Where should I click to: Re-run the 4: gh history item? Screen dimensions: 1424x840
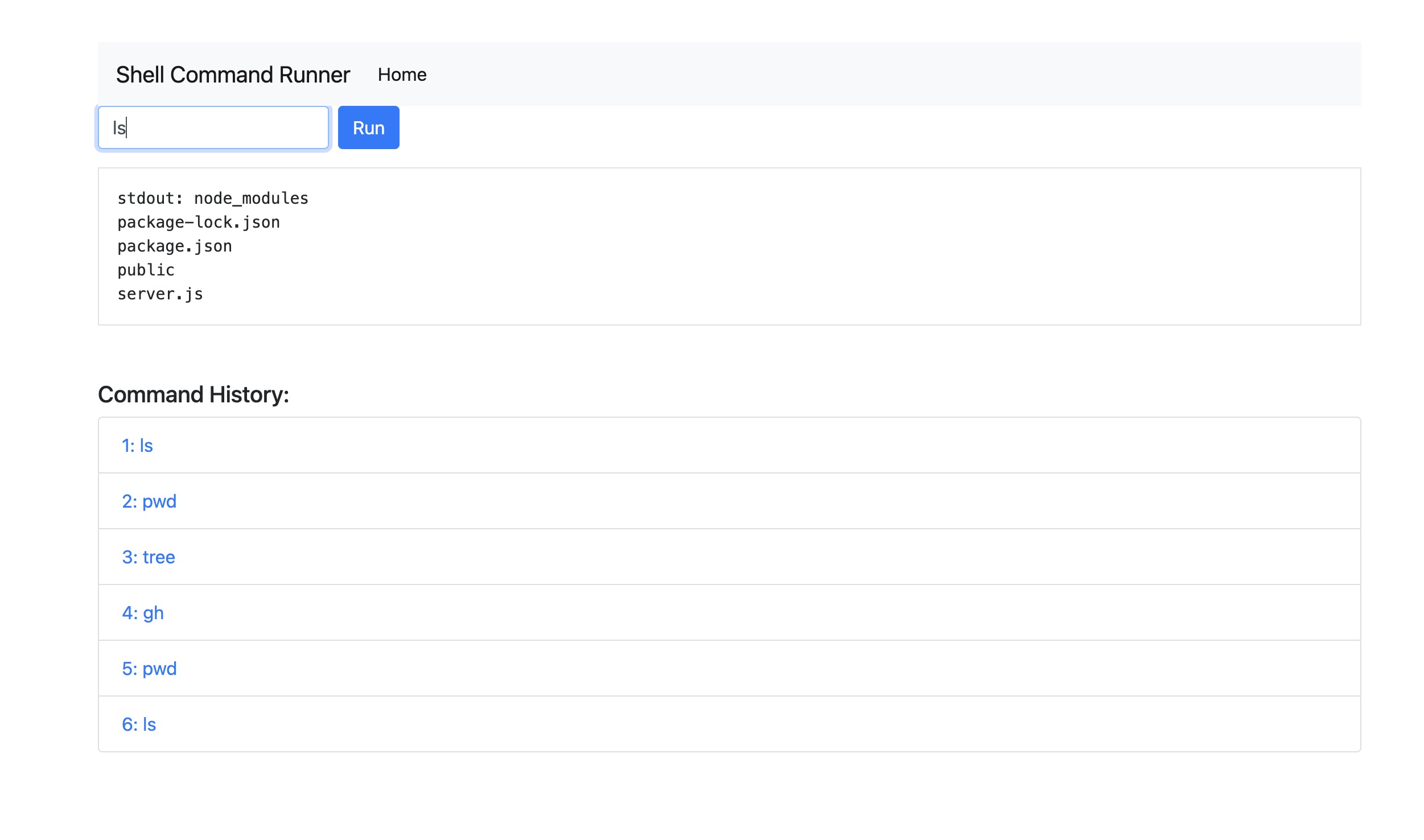tap(143, 613)
